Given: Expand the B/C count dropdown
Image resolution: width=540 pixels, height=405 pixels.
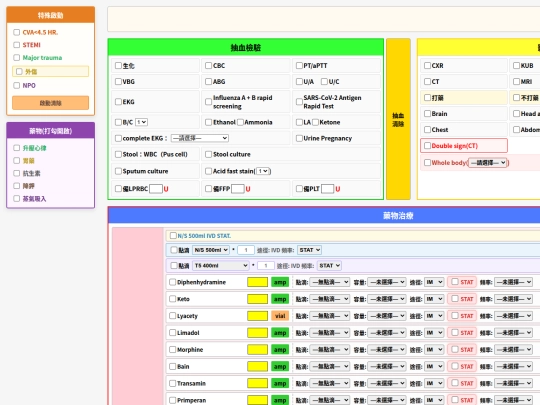Looking at the screenshot, I should 141,122.
